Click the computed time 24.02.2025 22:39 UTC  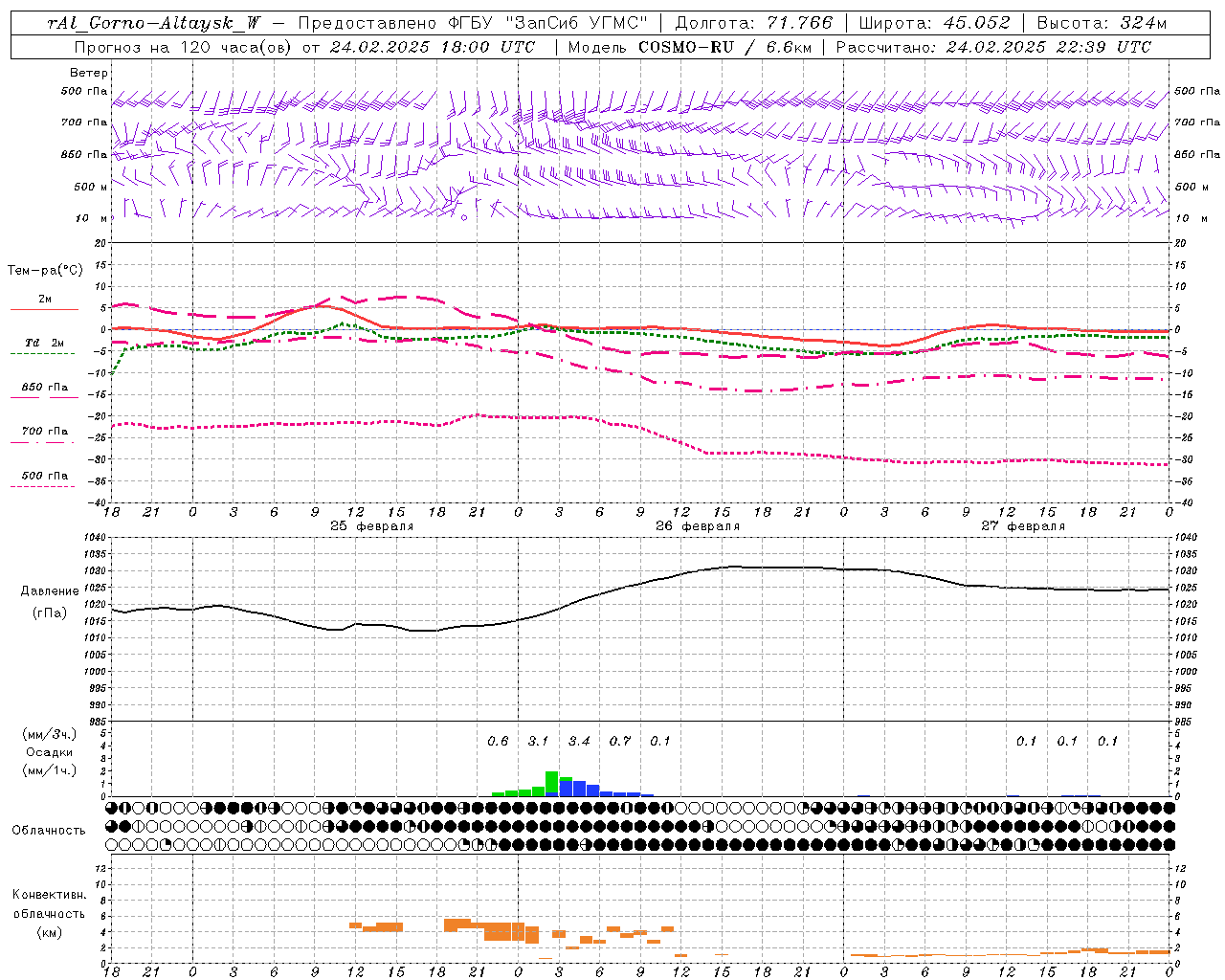(x=1048, y=47)
